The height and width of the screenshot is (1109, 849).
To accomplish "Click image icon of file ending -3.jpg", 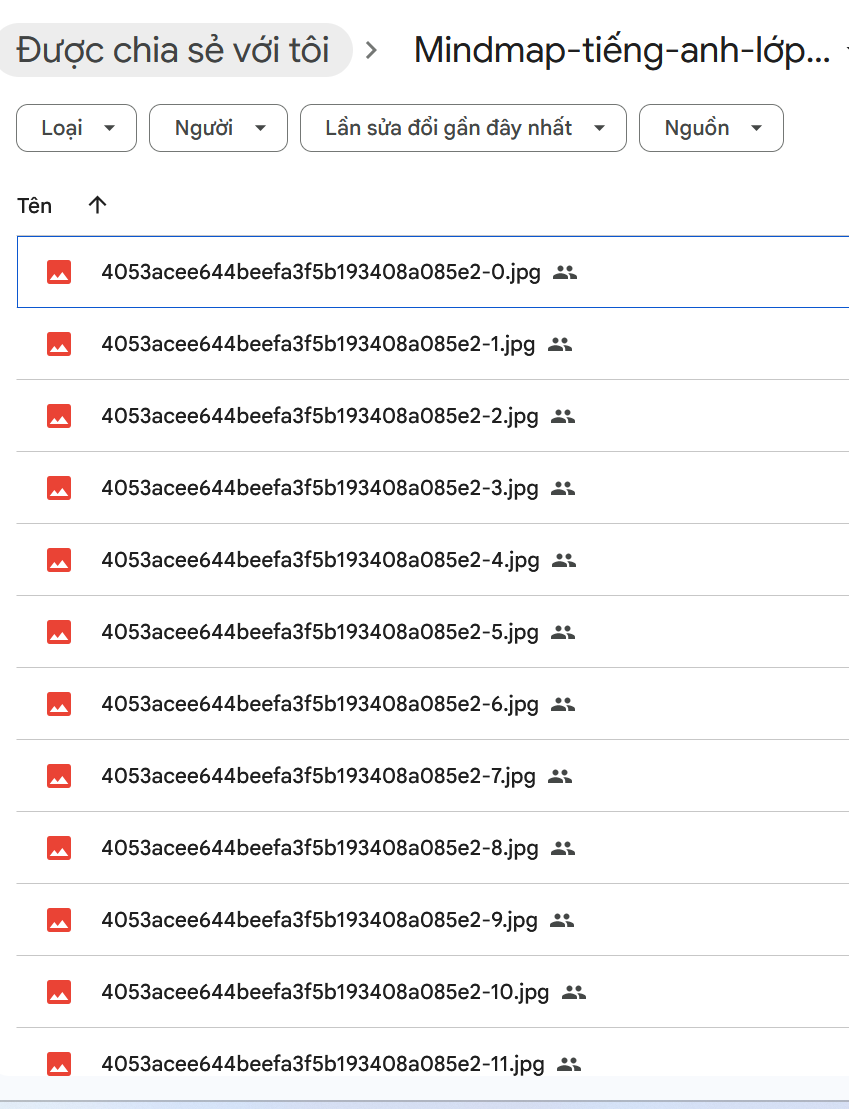I will (x=59, y=488).
